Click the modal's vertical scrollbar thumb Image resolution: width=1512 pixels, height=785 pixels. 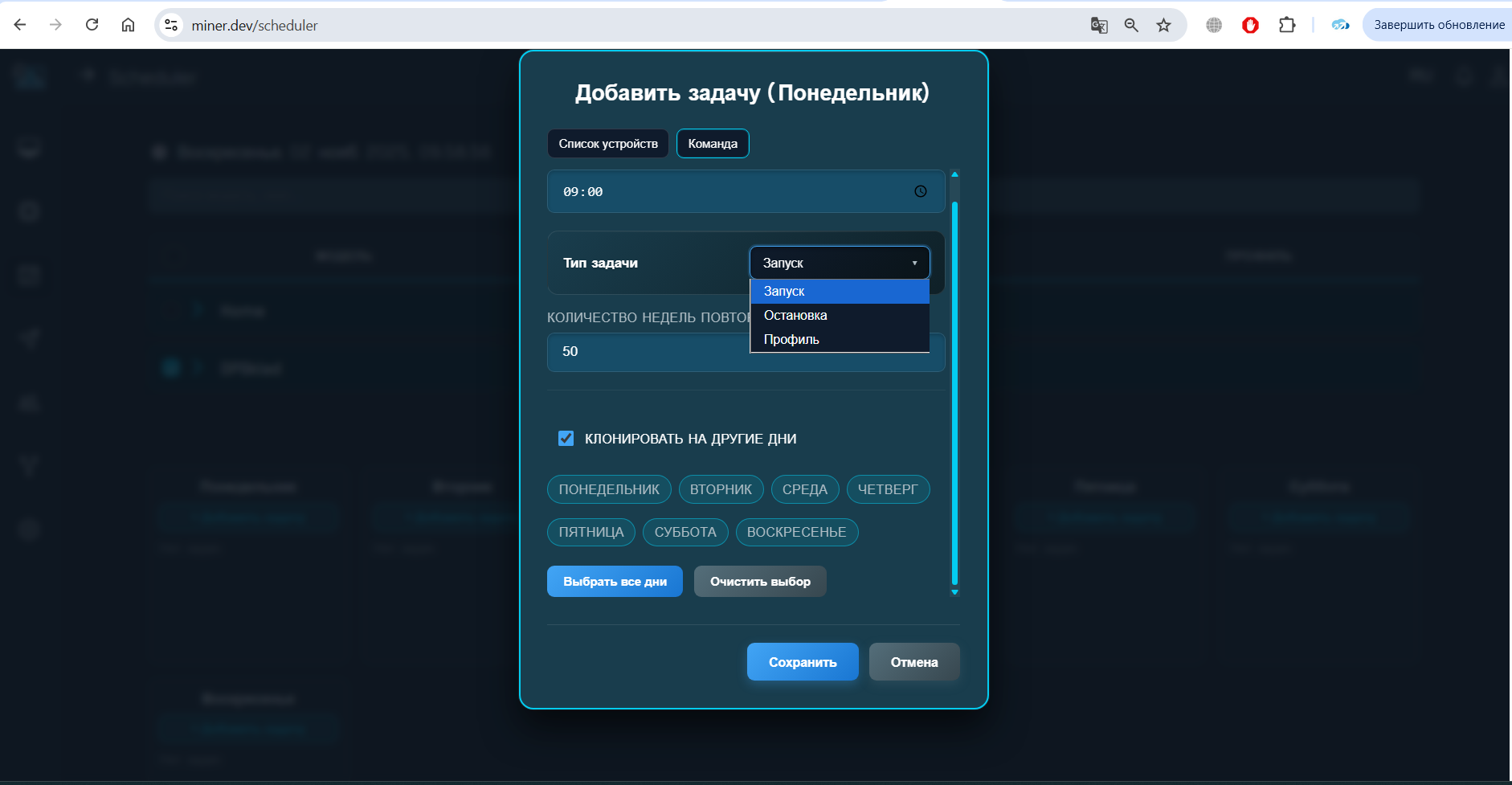(954, 393)
